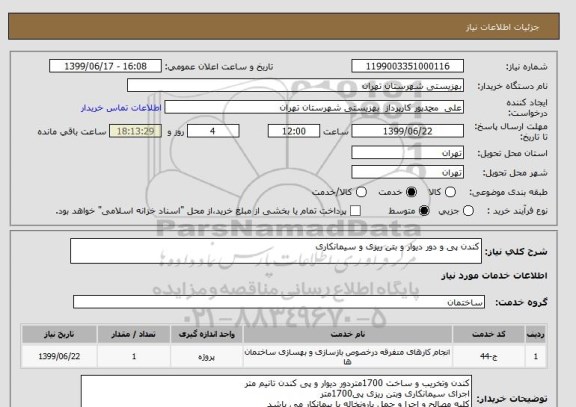This screenshot has height=407, width=576.
Task: Click the buyer organization field بهزیستی شهرستان تهران
Action: 295,86
